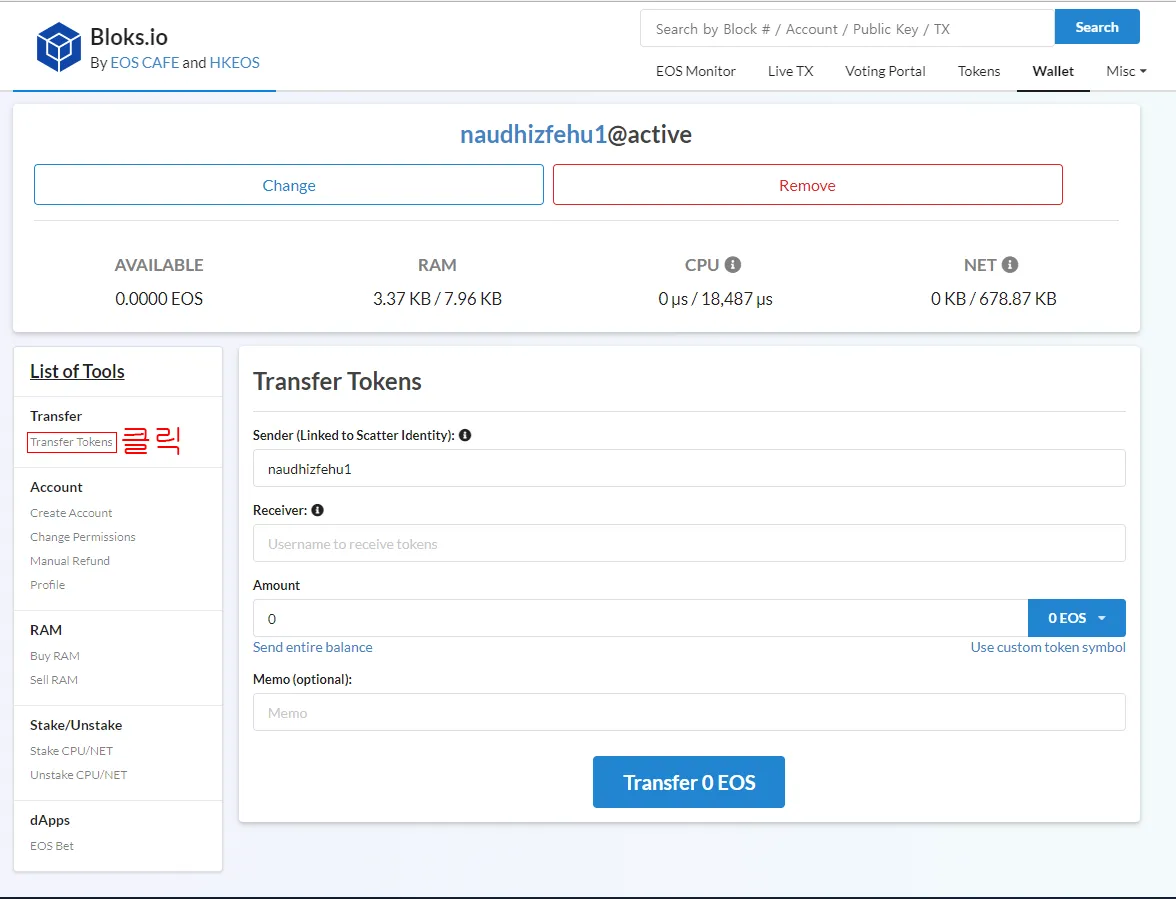The width and height of the screenshot is (1176, 899).
Task: Select the Wallet tab
Action: pyautogui.click(x=1053, y=71)
